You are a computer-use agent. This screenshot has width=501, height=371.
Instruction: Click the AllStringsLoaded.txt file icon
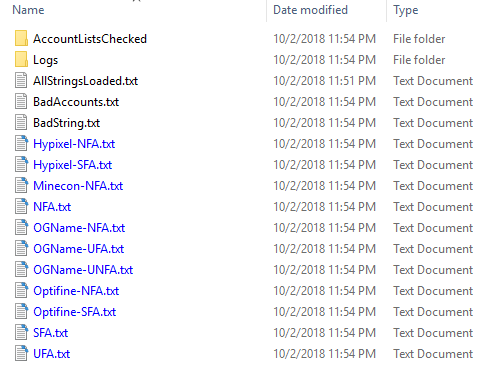click(21, 81)
